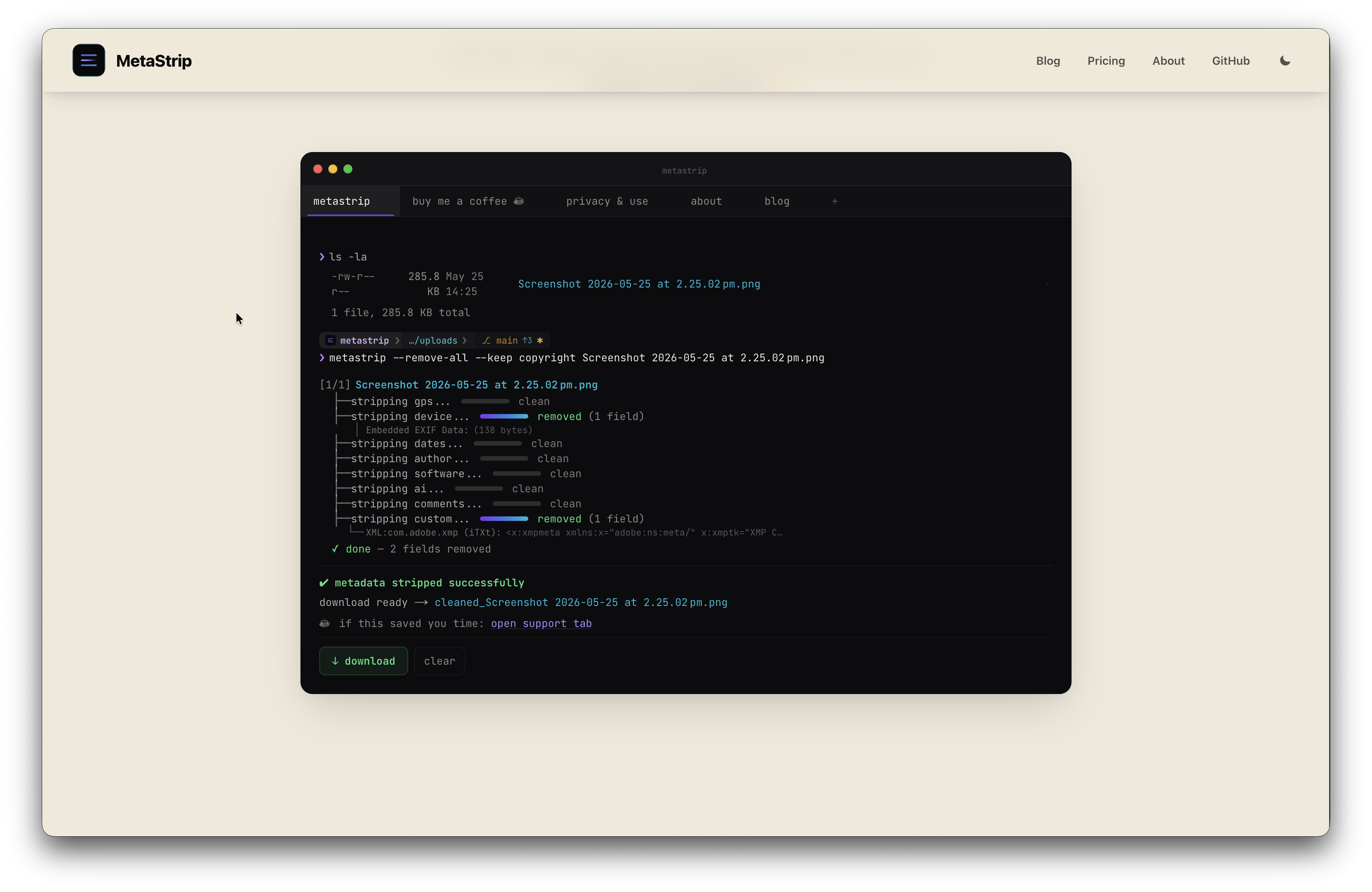Click the stripping software progress bar
This screenshot has width=1372, height=892.
click(x=517, y=473)
